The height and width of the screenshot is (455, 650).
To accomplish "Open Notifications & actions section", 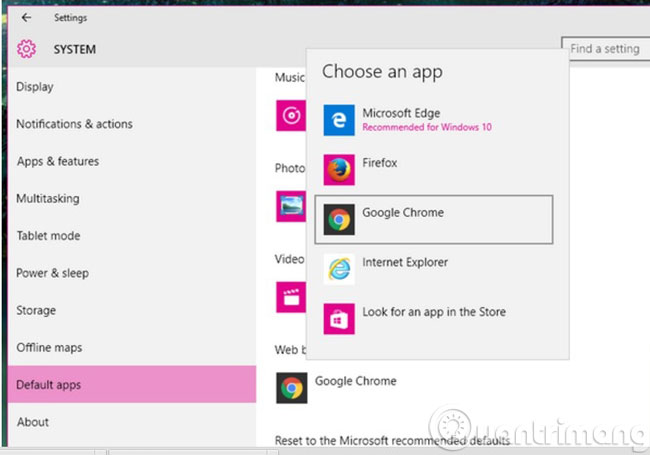I will [132, 124].
